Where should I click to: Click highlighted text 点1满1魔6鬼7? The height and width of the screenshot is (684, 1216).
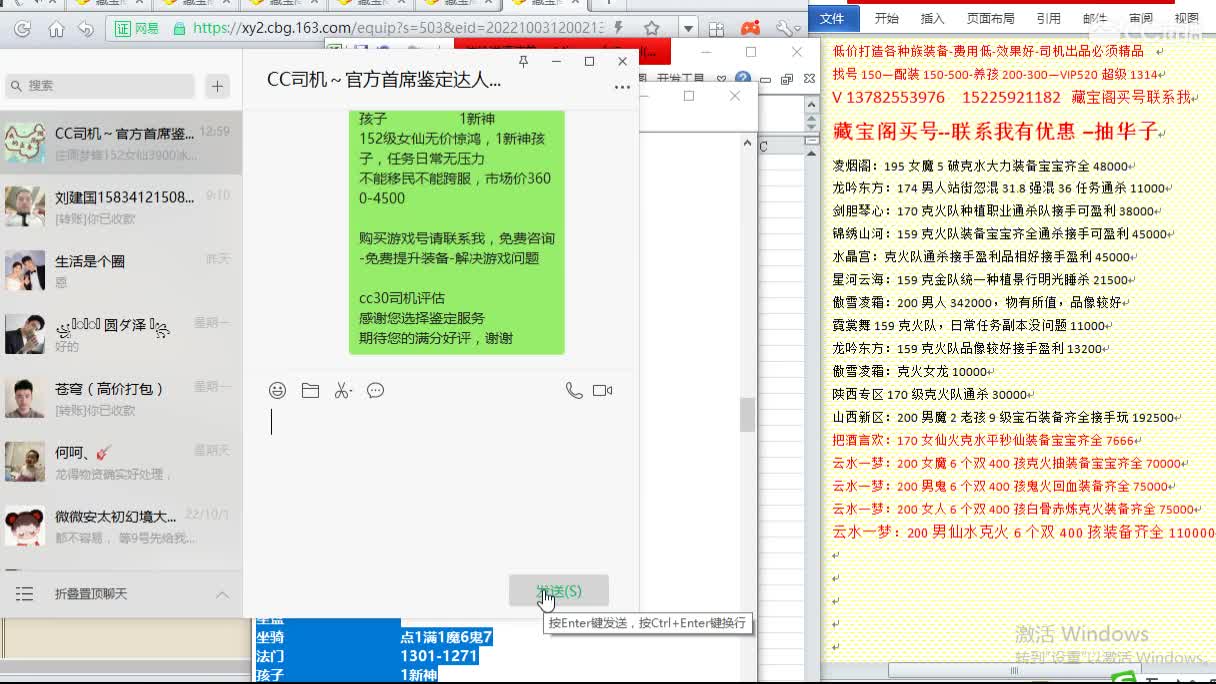[446, 637]
